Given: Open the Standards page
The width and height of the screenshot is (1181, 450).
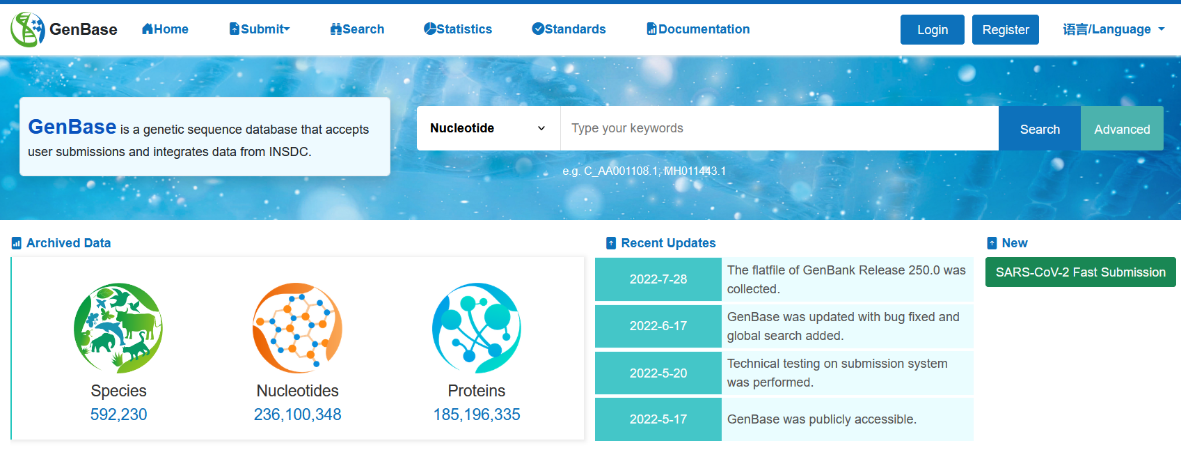Looking at the screenshot, I should 568,29.
